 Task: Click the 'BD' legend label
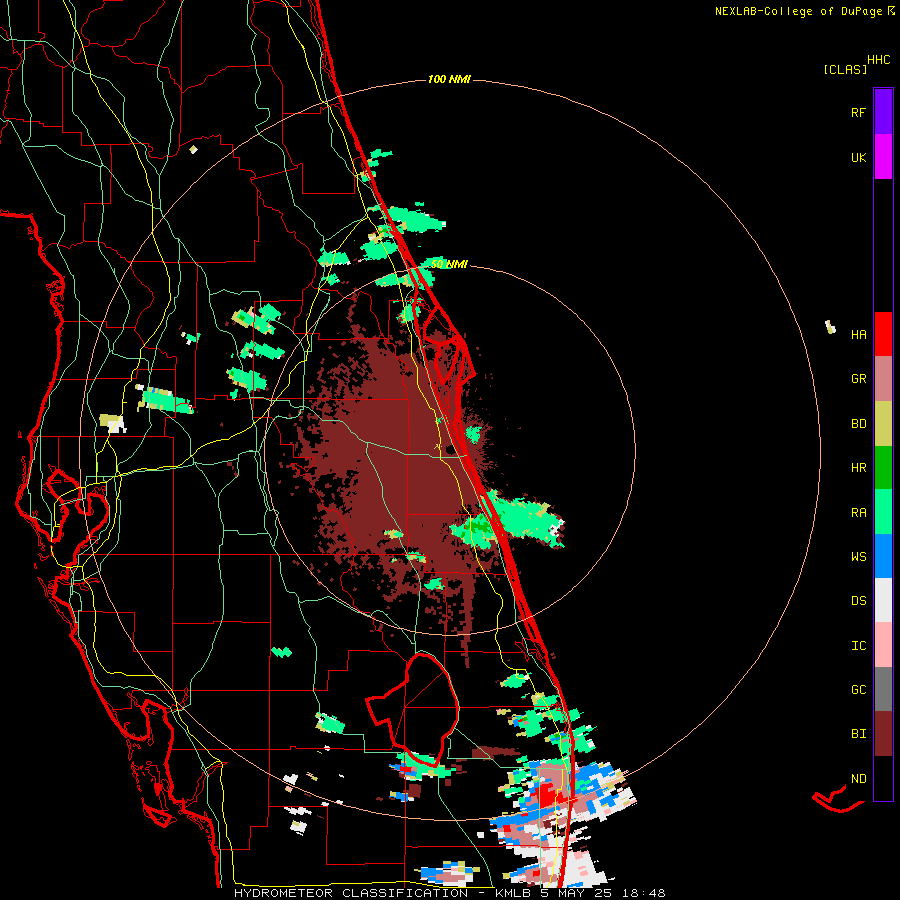[x=858, y=424]
